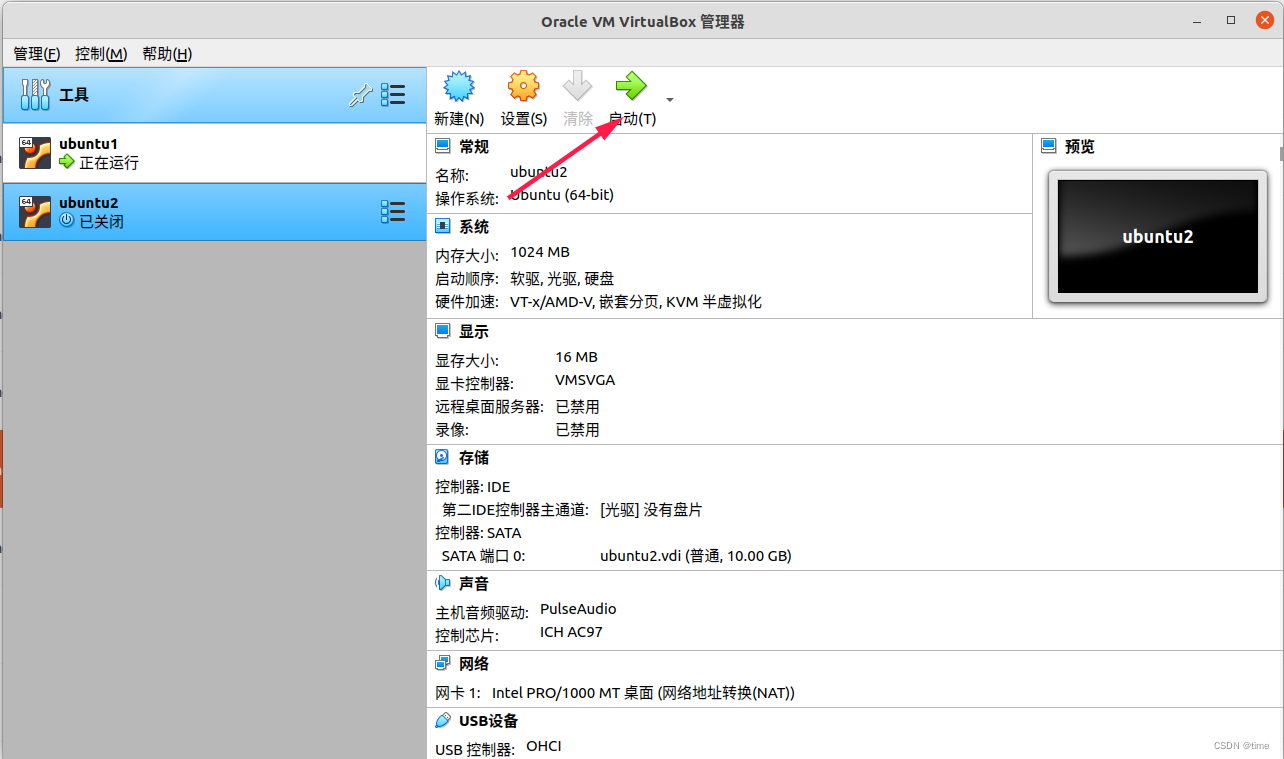Click the Storage section disk icon

443,457
